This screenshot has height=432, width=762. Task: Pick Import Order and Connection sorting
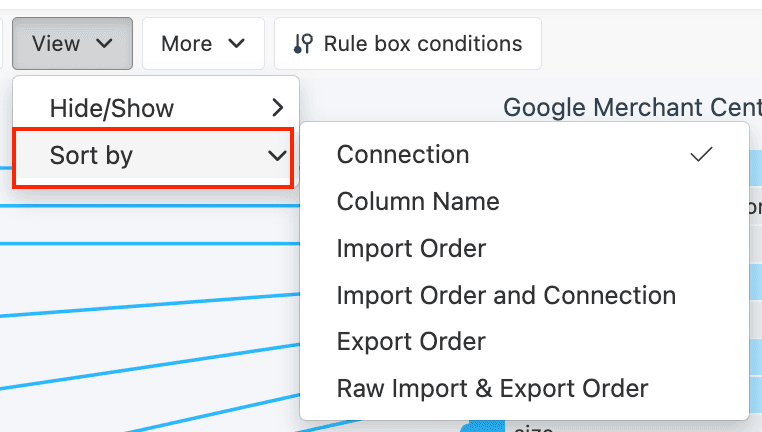pos(506,296)
